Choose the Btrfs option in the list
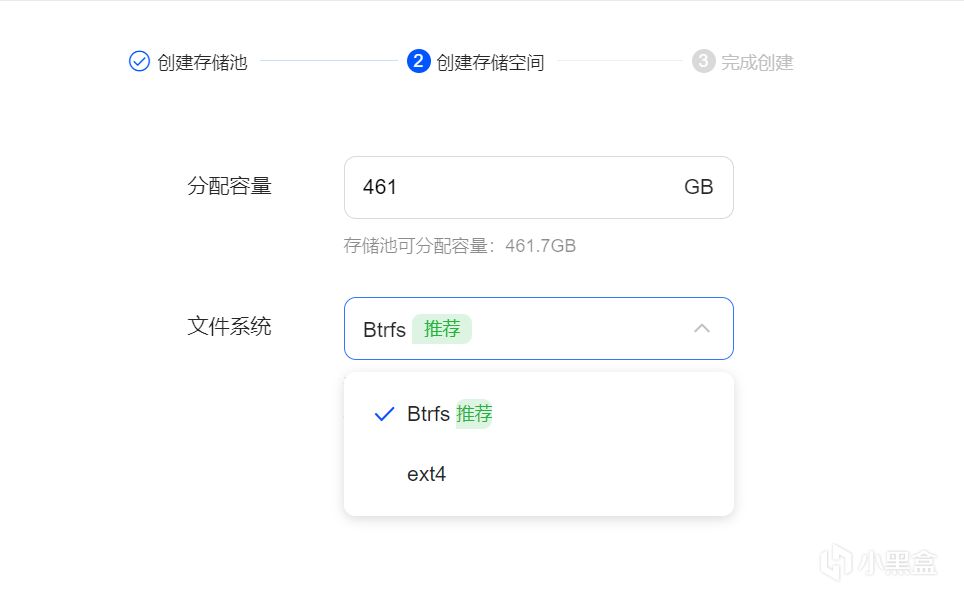The image size is (964, 604). click(428, 414)
